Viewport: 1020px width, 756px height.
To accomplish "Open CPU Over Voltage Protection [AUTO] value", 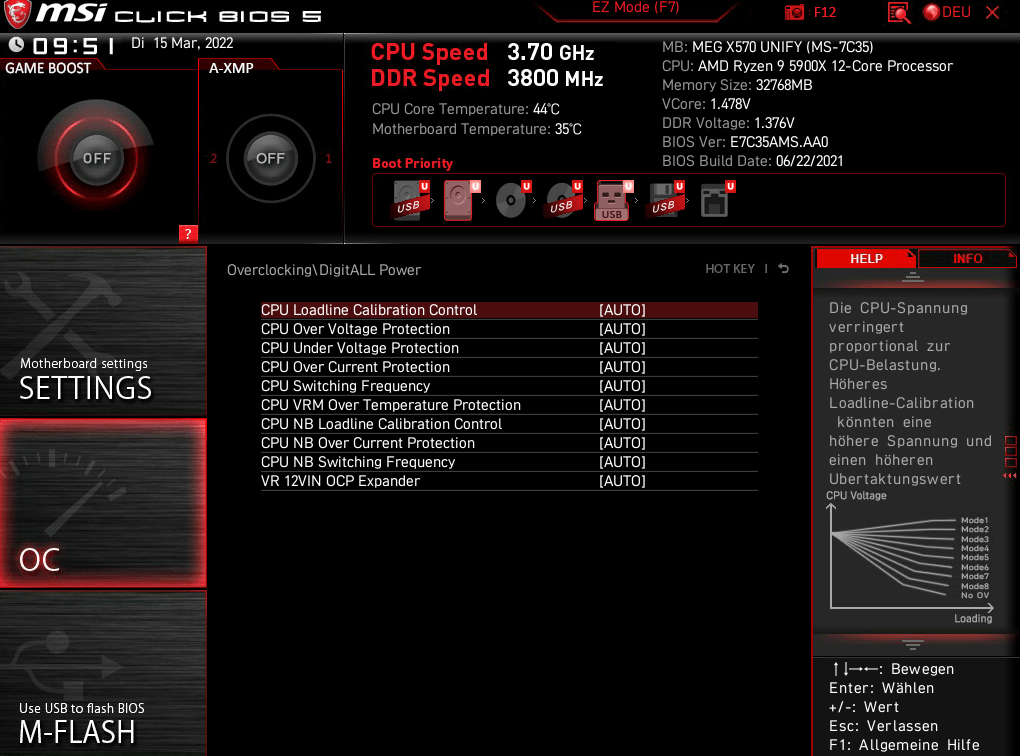I will [622, 329].
